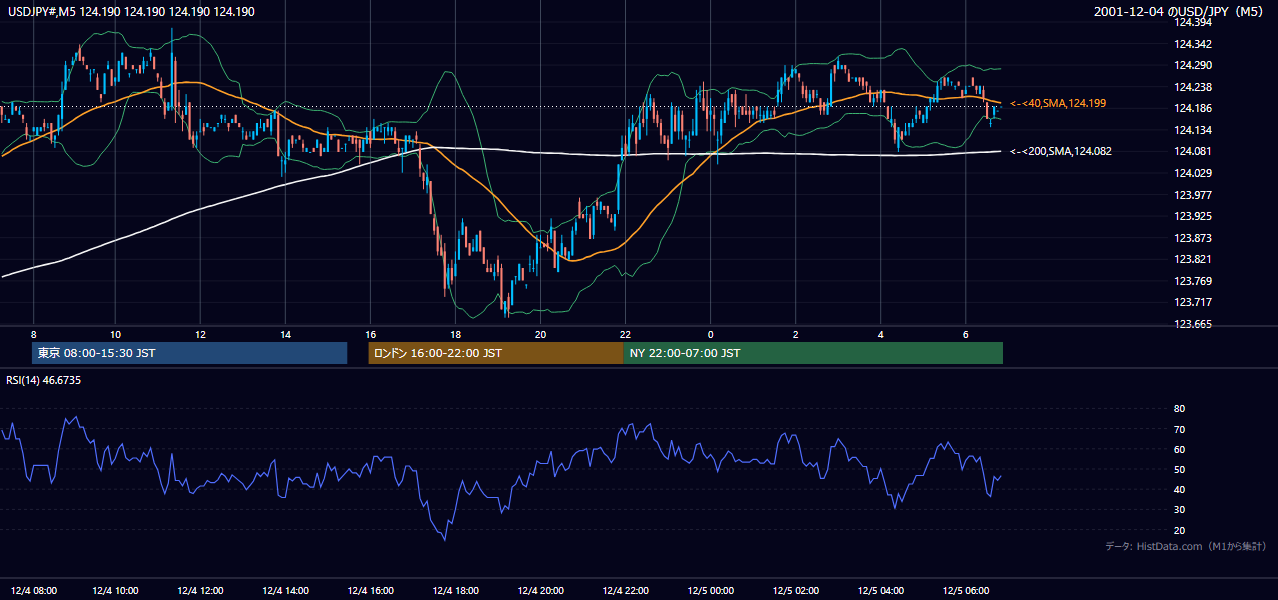The image size is (1278, 600).
Task: Select the ロンドン 16:00-22:00 JST session bar
Action: 496,353
